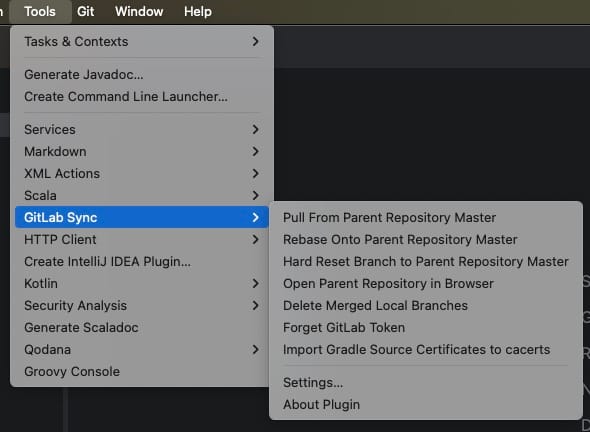Viewport: 590px width, 432px height.
Task: Expand the Services submenu
Action: pos(141,129)
